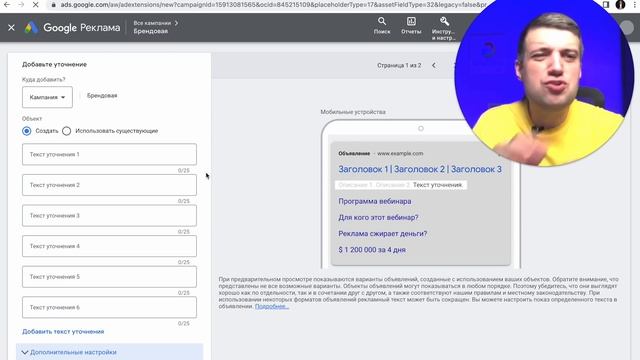Click Программа вебинара sitelink in preview

point(375,201)
